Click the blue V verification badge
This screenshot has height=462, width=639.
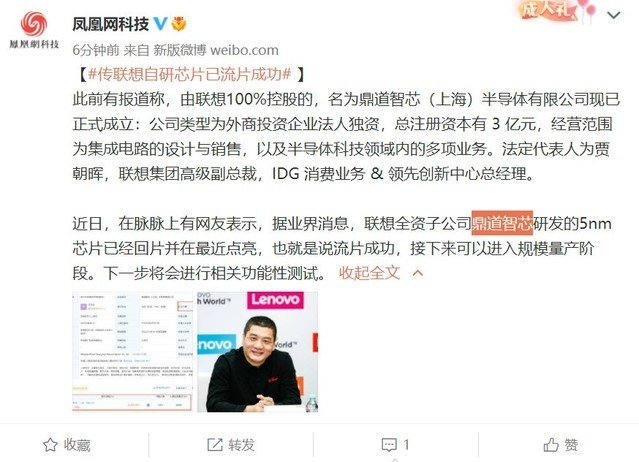pos(160,24)
